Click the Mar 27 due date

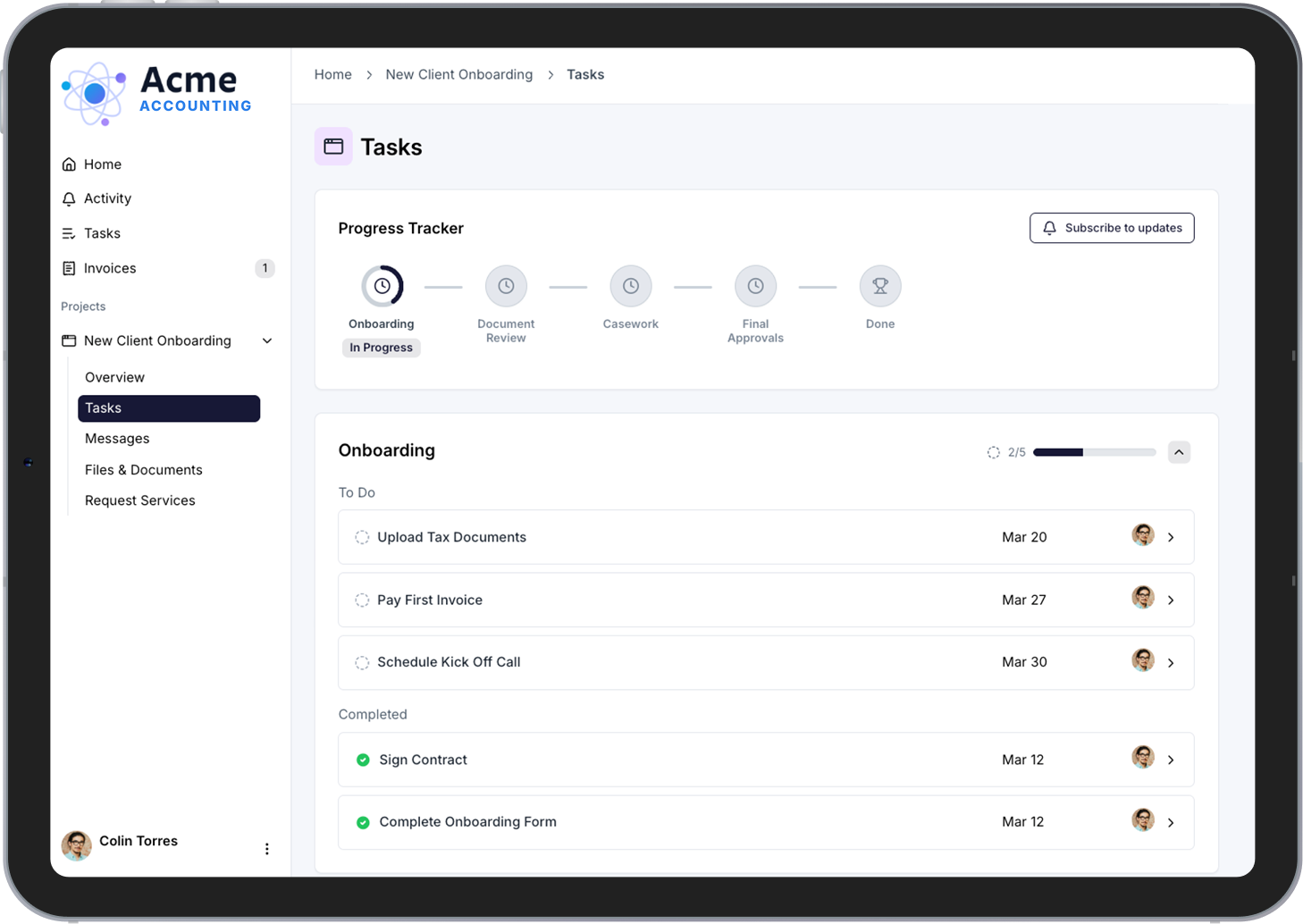tap(1024, 600)
